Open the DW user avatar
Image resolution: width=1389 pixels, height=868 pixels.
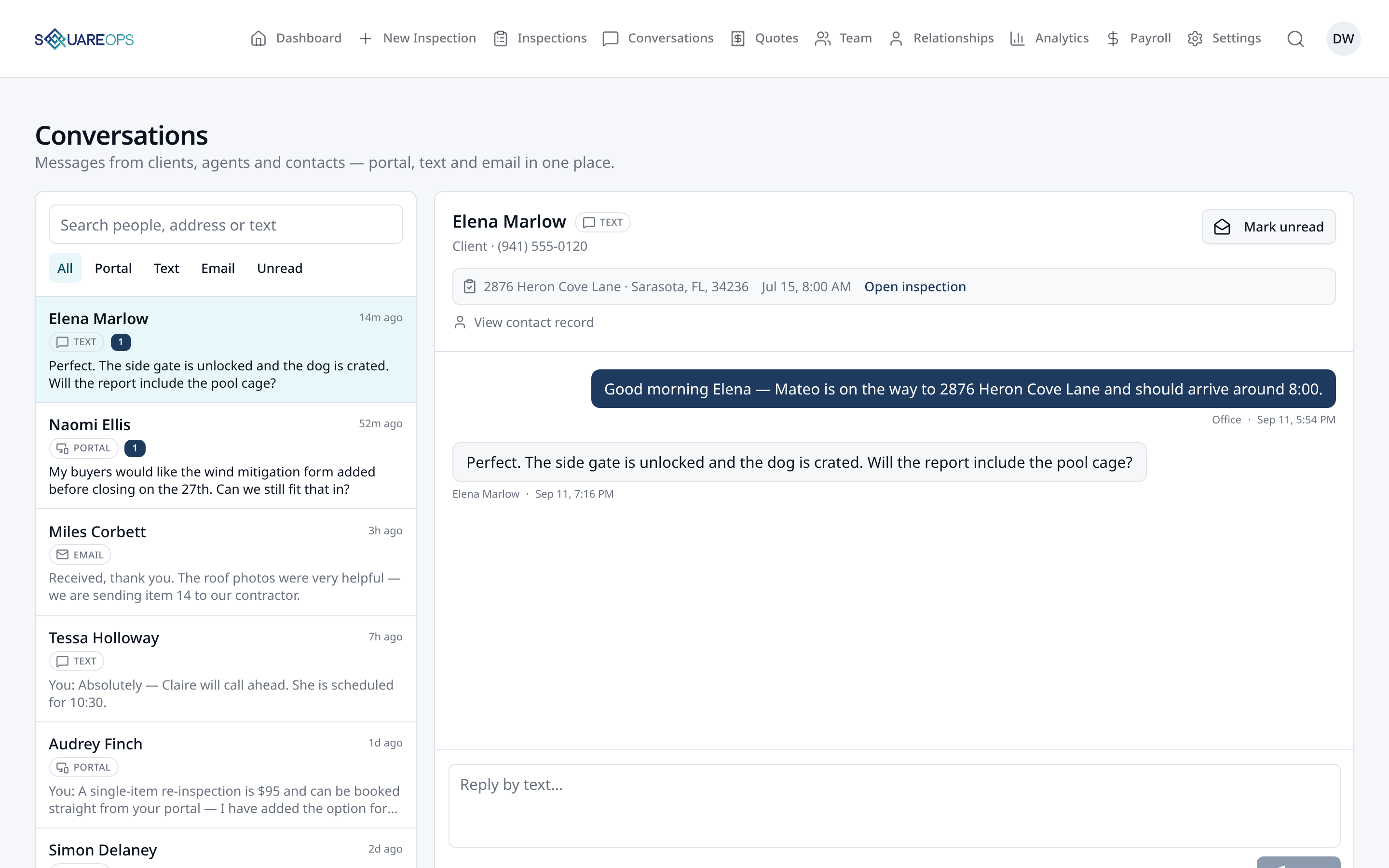click(1343, 39)
